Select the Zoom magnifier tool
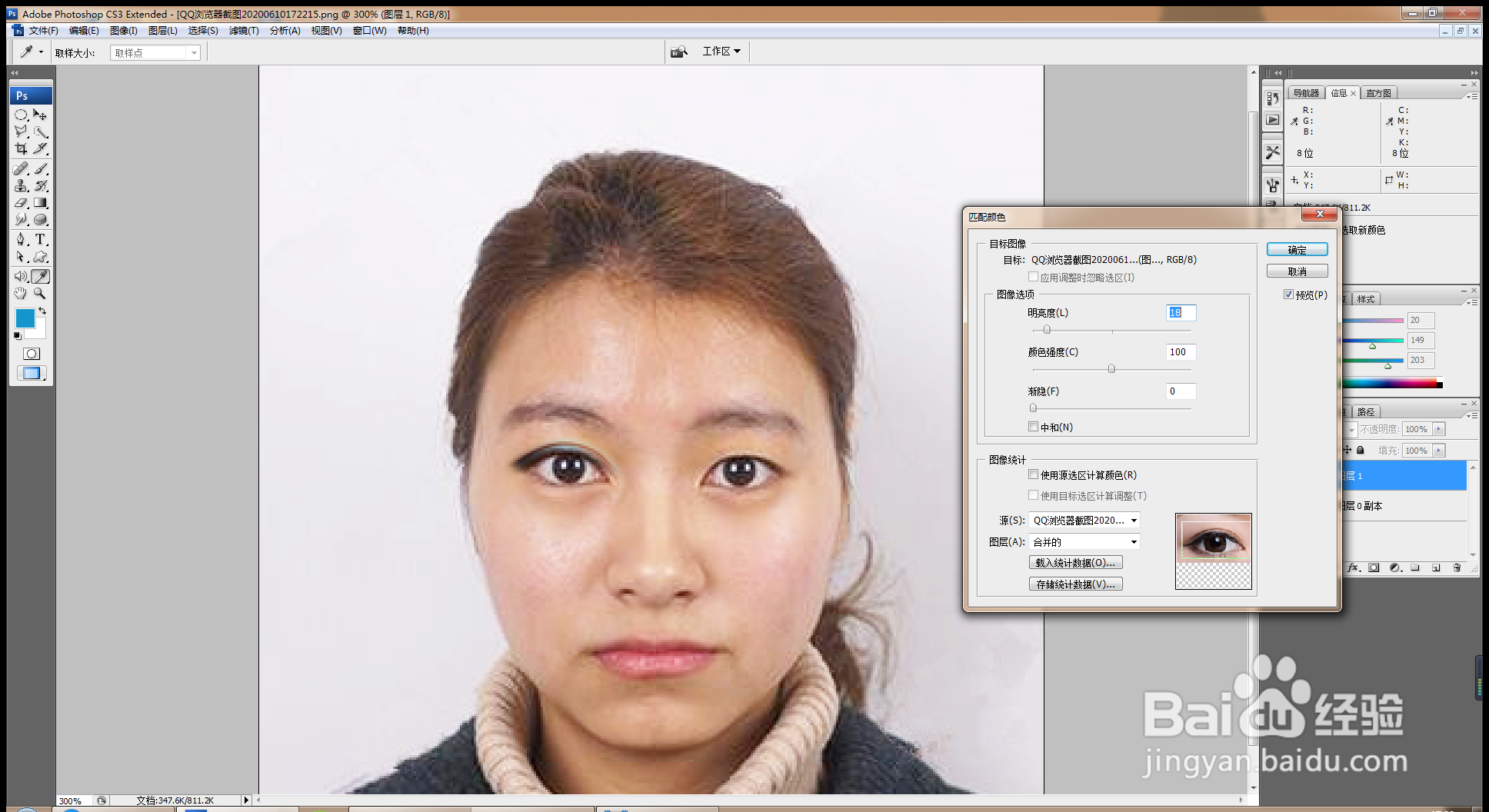 (41, 293)
